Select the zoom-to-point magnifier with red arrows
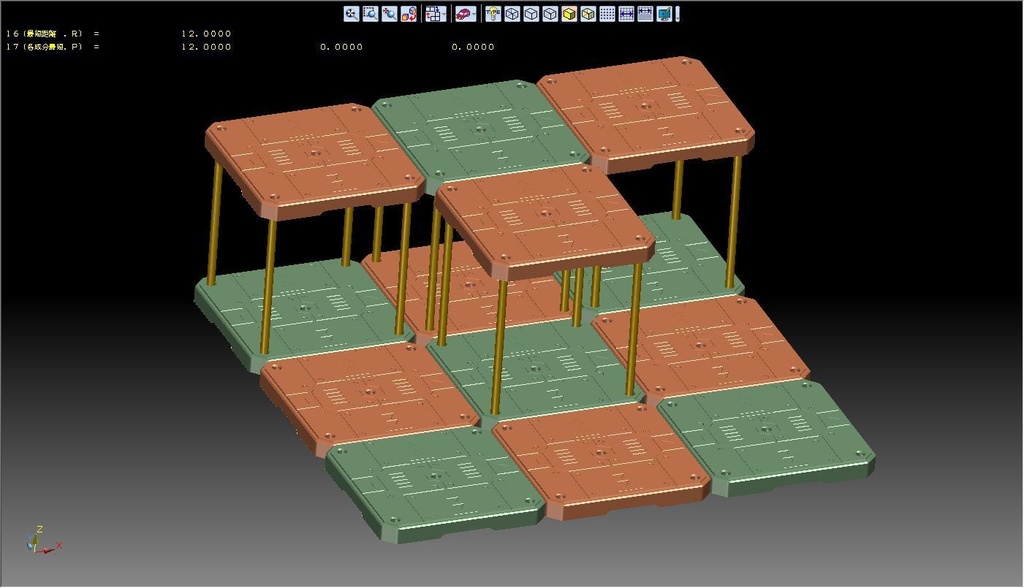 pos(389,14)
